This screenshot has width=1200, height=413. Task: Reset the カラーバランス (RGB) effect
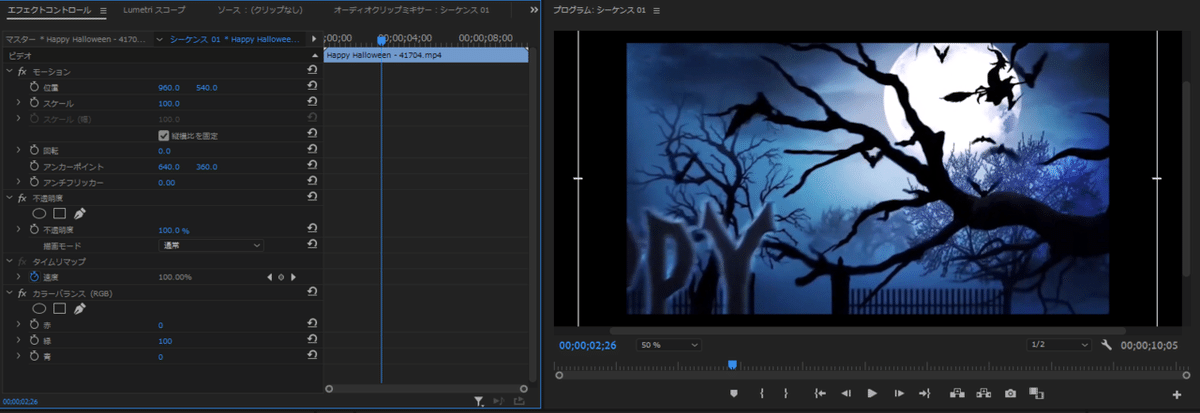pyautogui.click(x=312, y=293)
